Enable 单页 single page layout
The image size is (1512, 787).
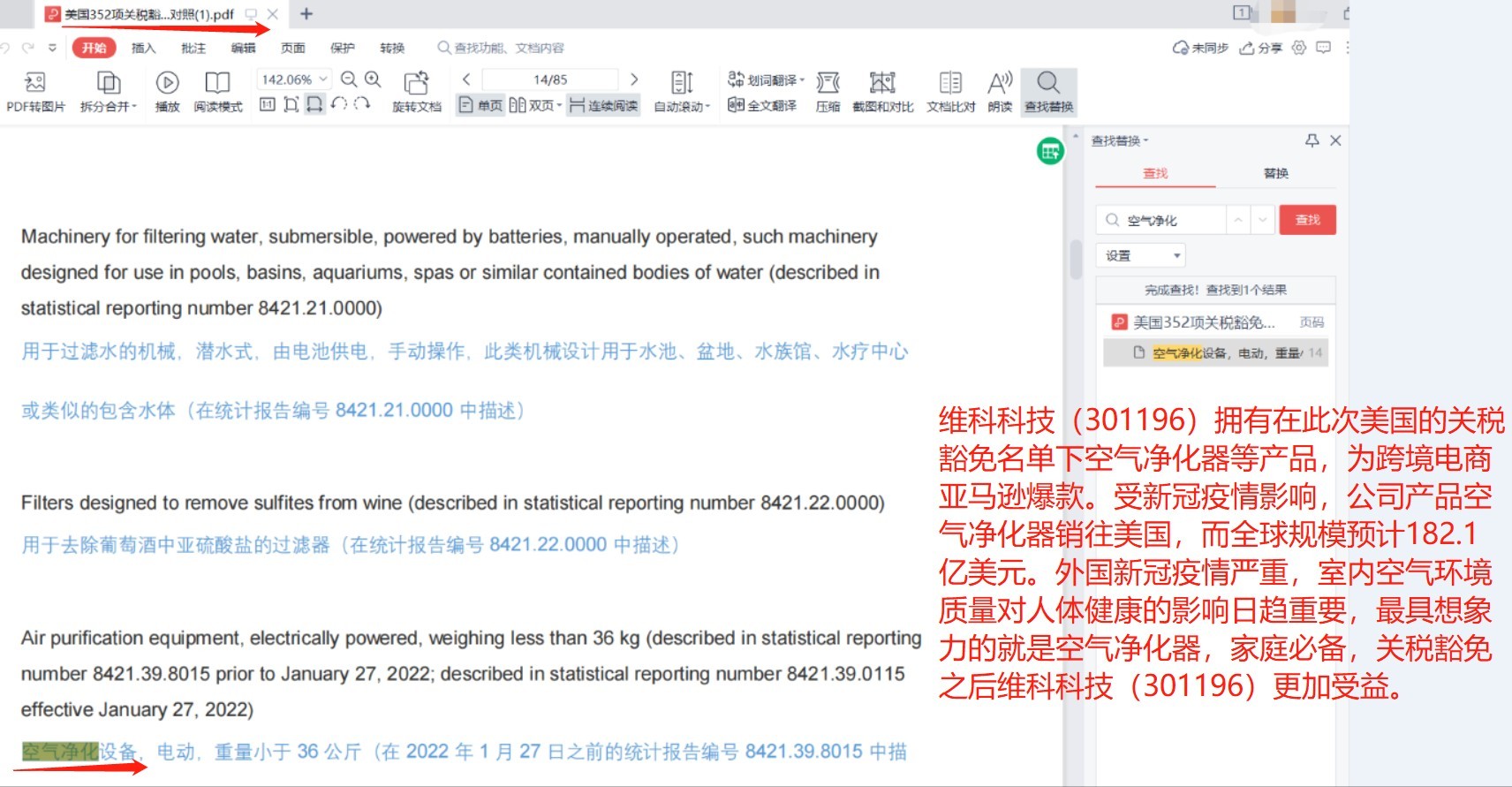coord(480,105)
